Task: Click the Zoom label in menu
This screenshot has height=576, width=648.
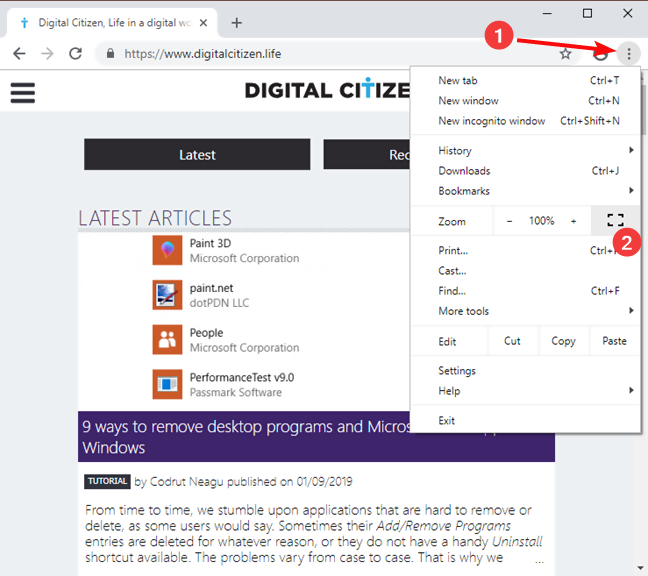Action: point(452,222)
